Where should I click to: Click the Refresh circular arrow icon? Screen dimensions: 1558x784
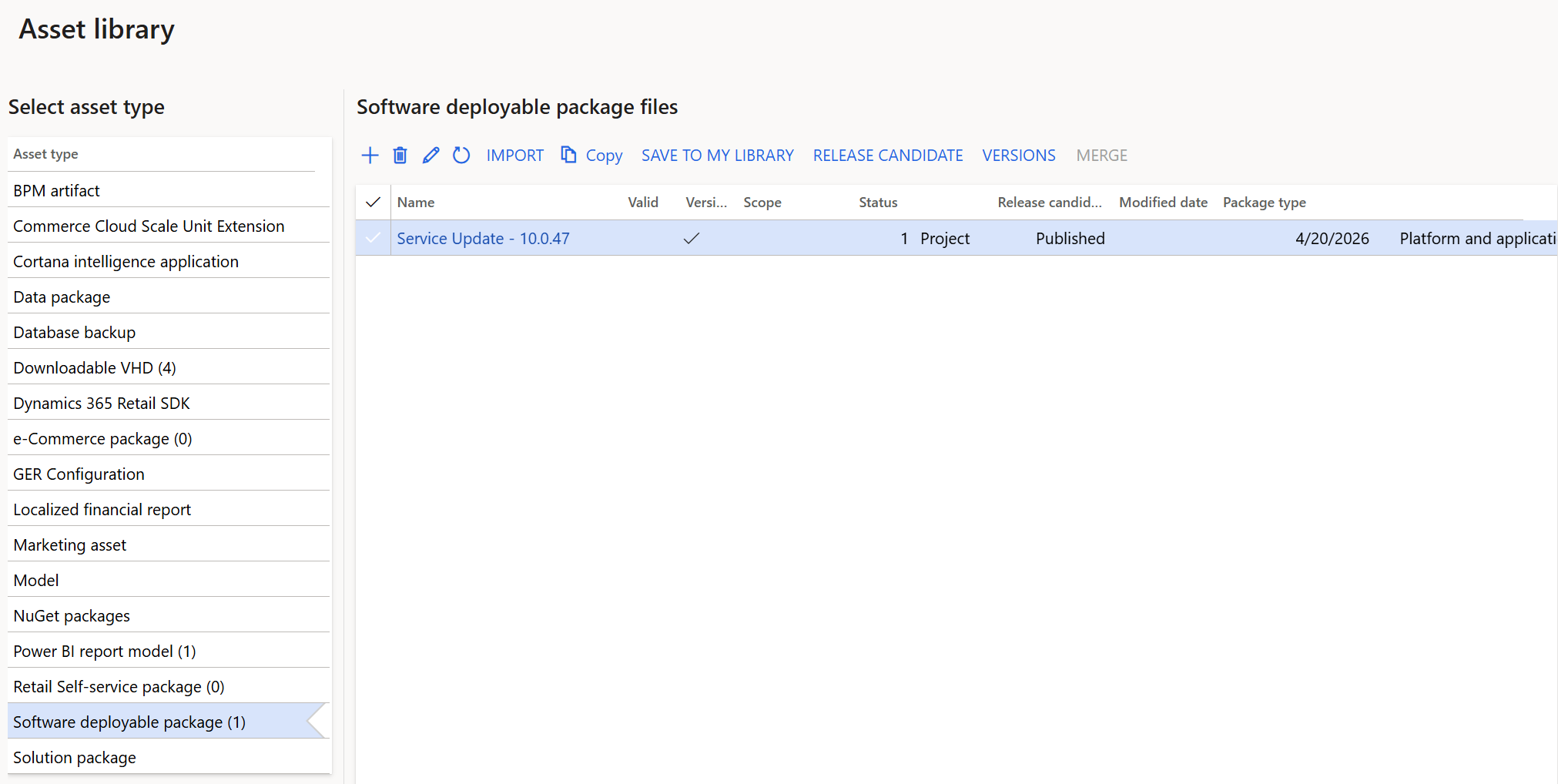click(x=461, y=156)
